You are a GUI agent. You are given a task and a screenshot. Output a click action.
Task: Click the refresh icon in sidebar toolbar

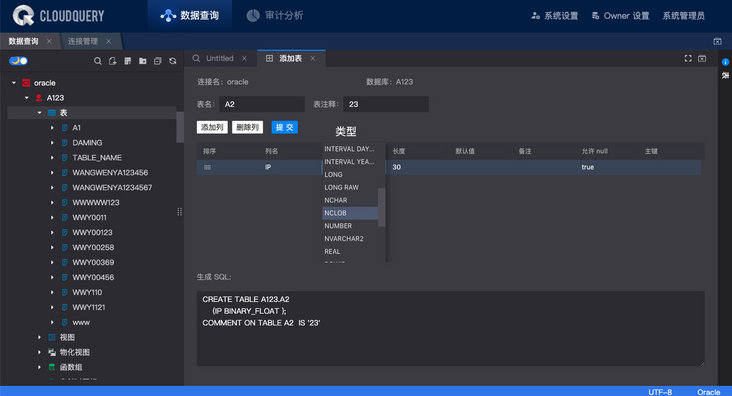[x=173, y=61]
